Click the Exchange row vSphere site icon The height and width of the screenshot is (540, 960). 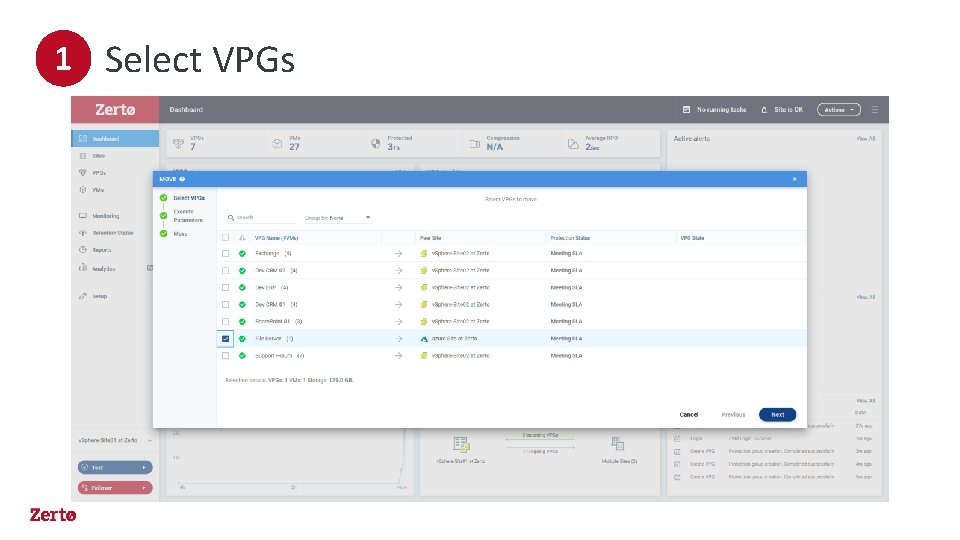pyautogui.click(x=424, y=253)
